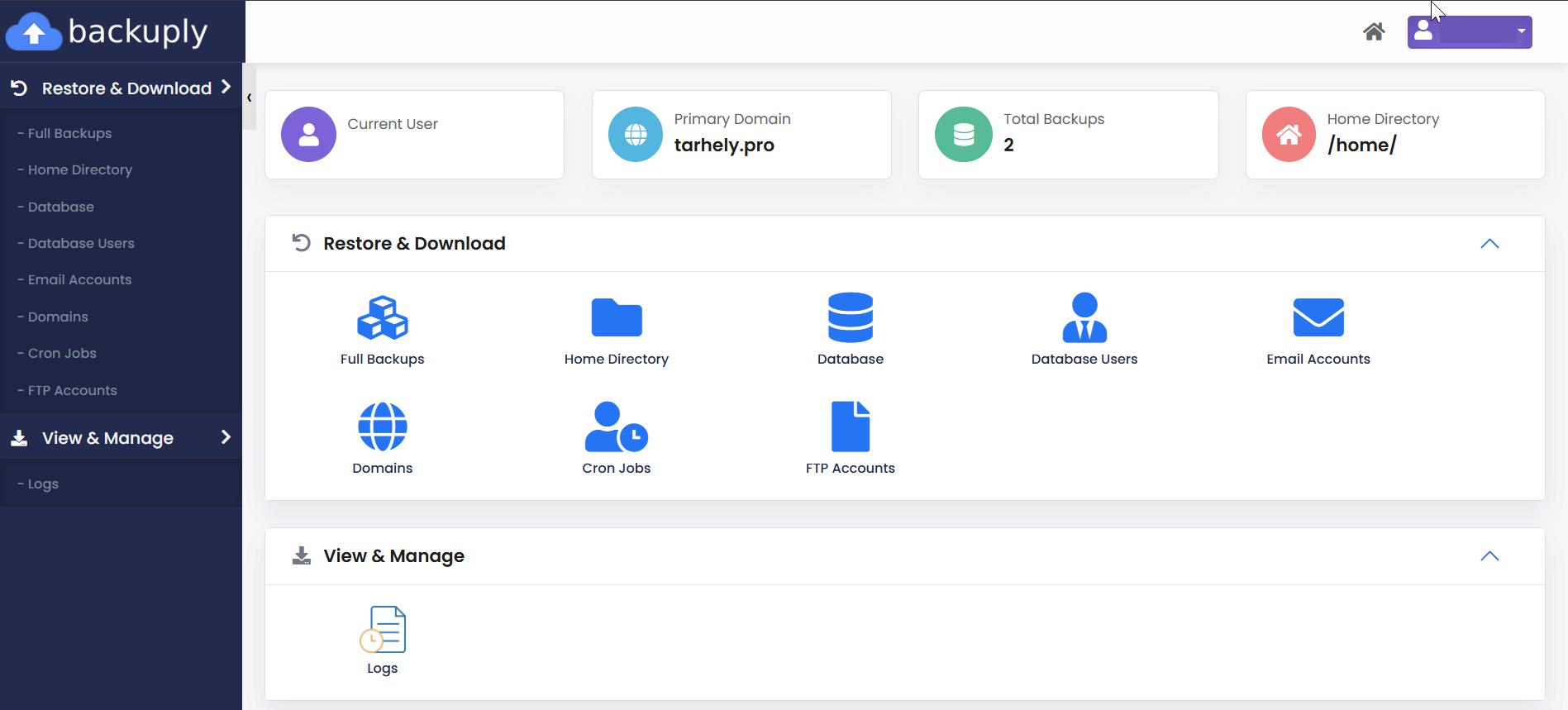Click the FTP Accounts label link
The width and height of the screenshot is (1568, 710).
[x=851, y=468]
